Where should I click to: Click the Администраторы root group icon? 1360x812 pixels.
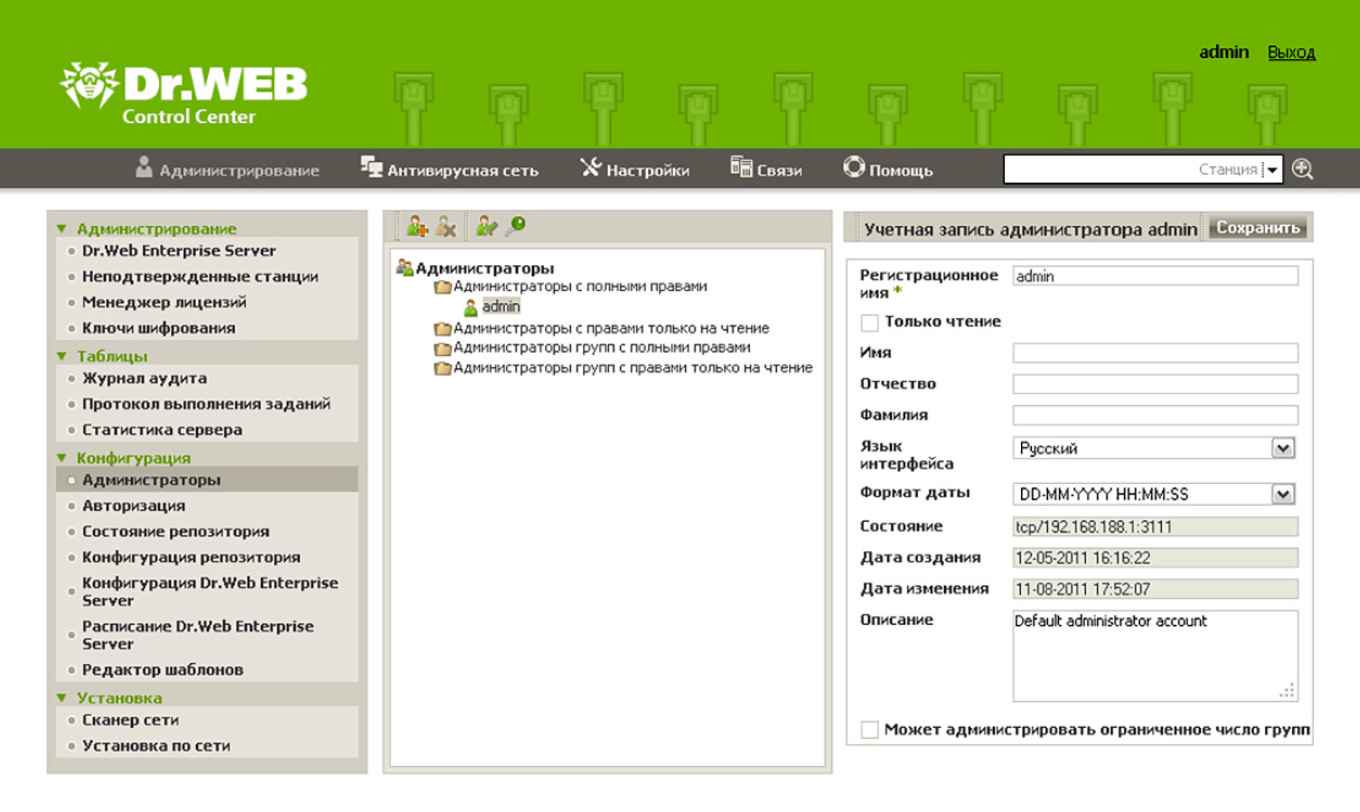coord(405,268)
